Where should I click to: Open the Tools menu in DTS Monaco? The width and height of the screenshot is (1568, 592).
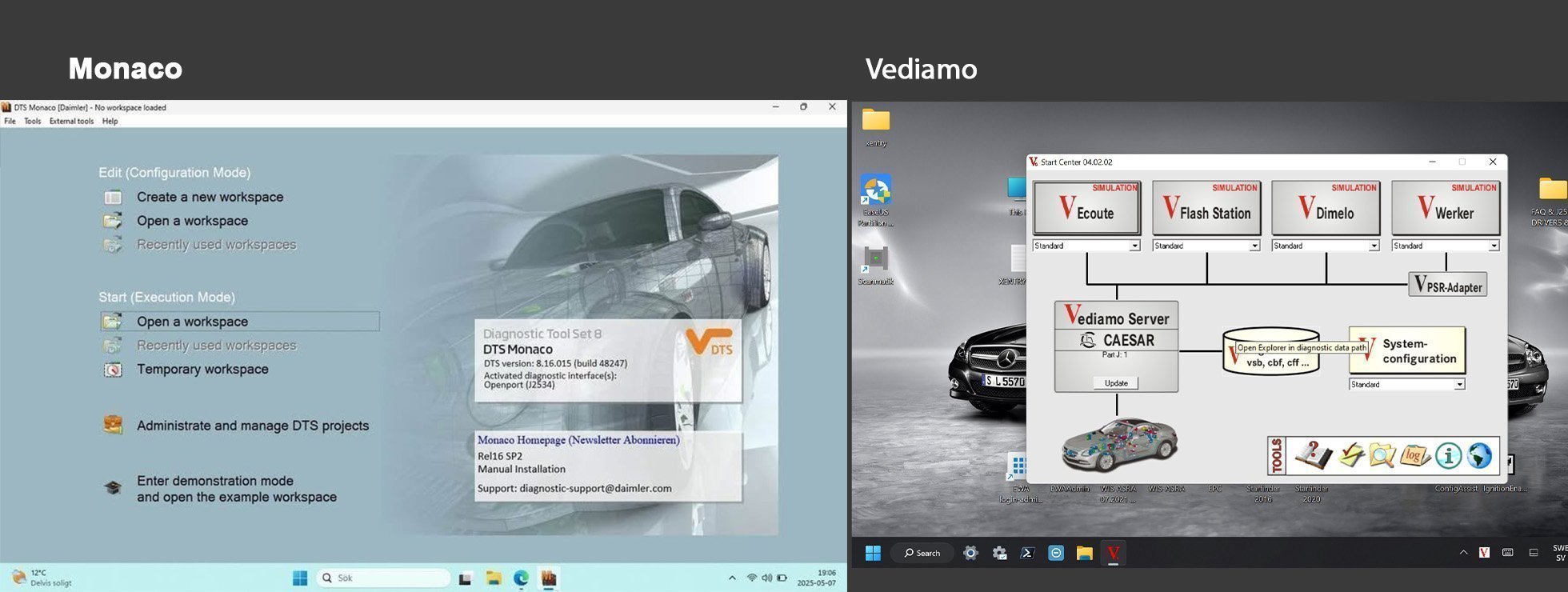pyautogui.click(x=32, y=122)
